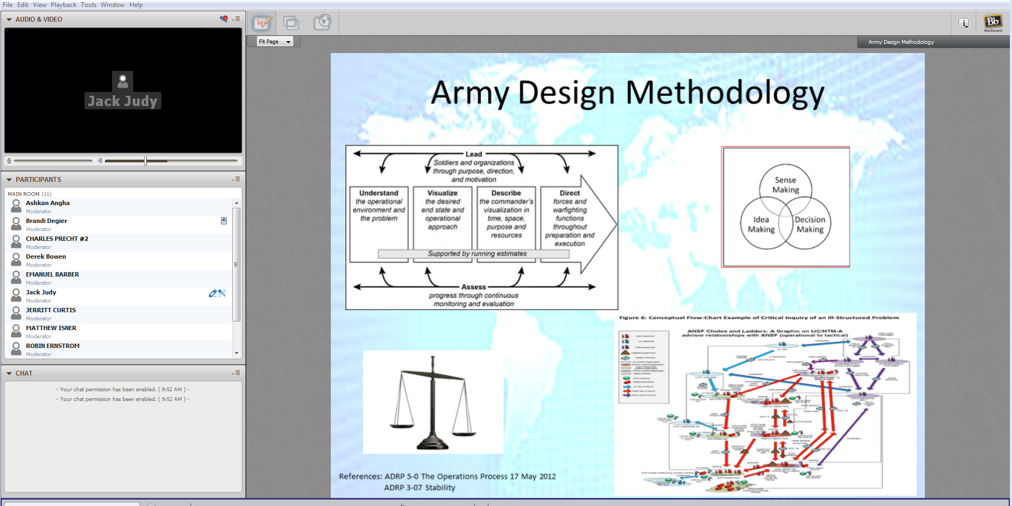
Task: Collapse the Participants panel
Action: click(x=9, y=180)
